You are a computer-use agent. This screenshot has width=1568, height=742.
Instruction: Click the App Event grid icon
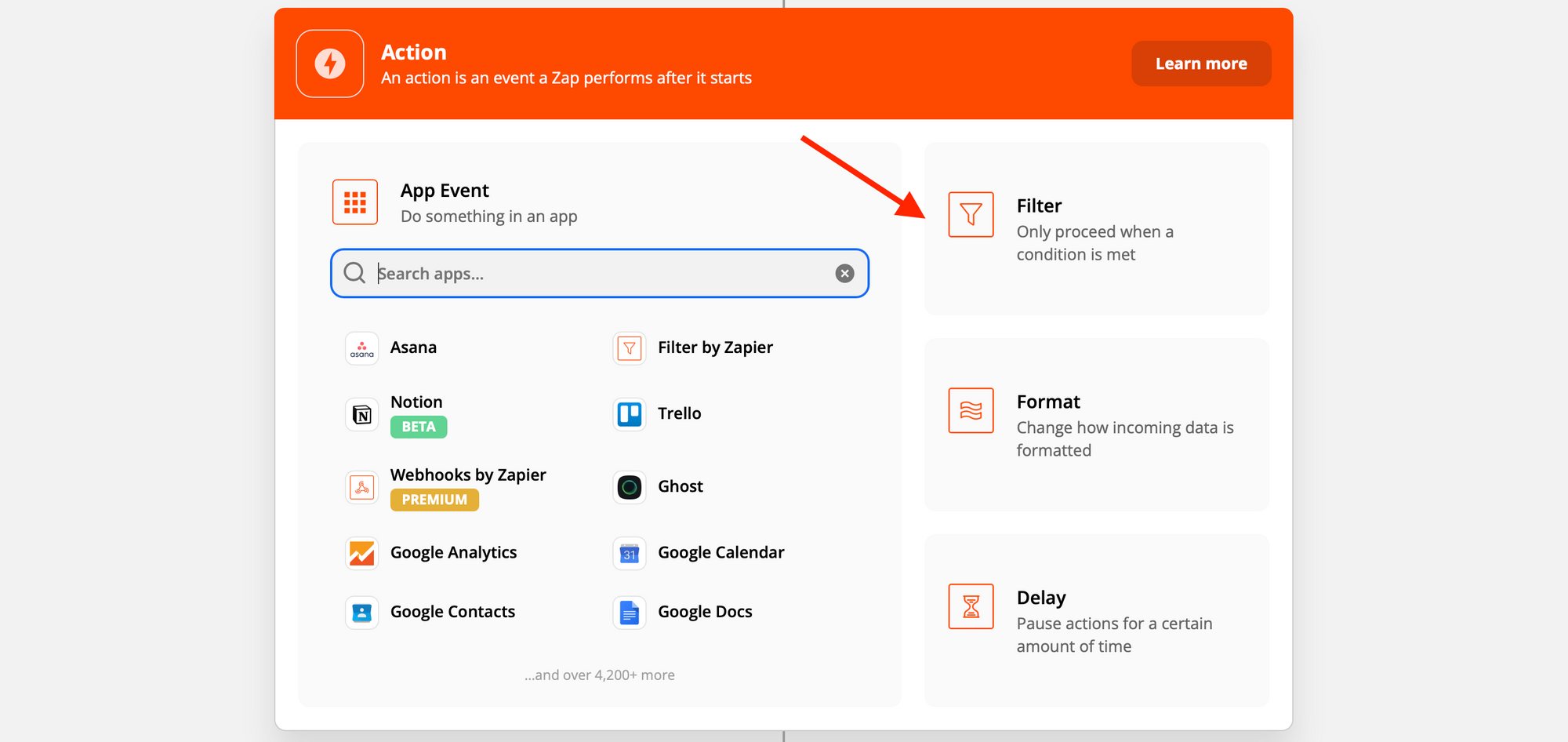coord(355,202)
